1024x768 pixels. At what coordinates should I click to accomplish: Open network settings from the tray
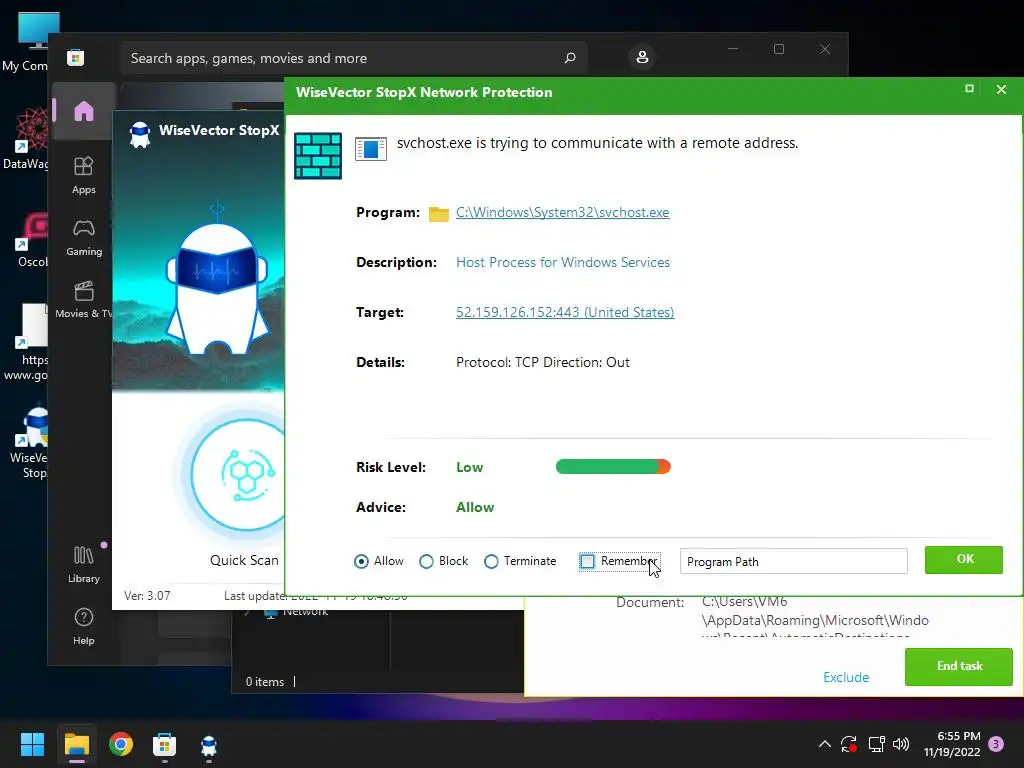[x=876, y=744]
